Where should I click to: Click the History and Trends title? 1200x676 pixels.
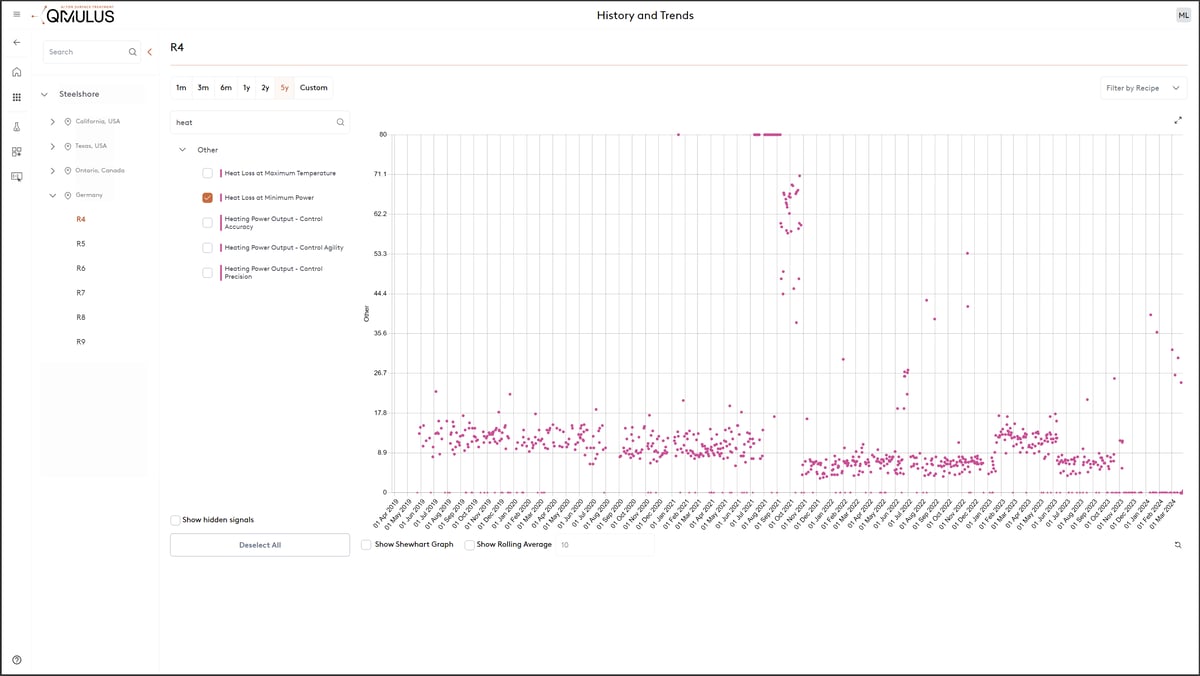pyautogui.click(x=645, y=15)
